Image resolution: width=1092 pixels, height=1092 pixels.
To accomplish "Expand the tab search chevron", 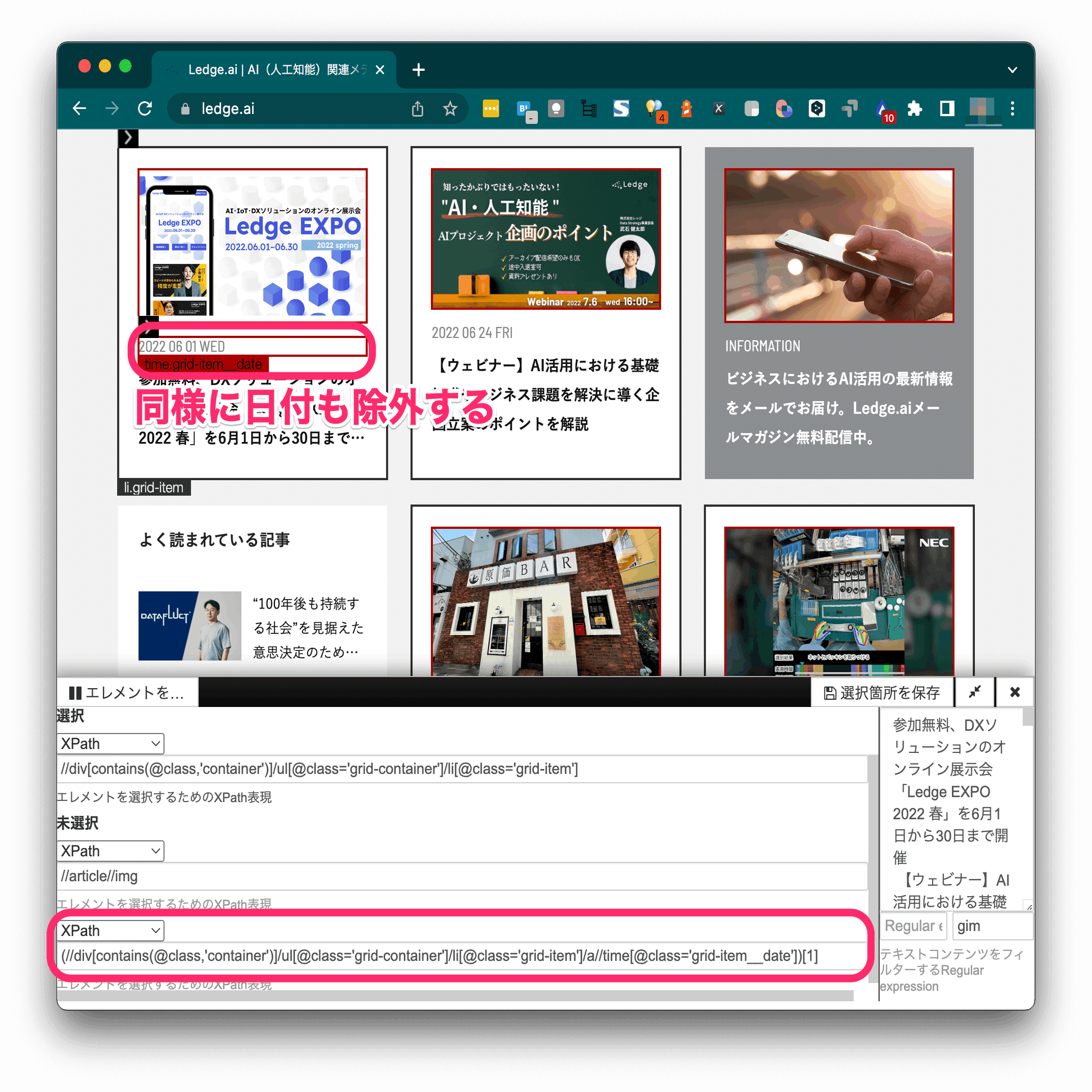I will (1012, 70).
